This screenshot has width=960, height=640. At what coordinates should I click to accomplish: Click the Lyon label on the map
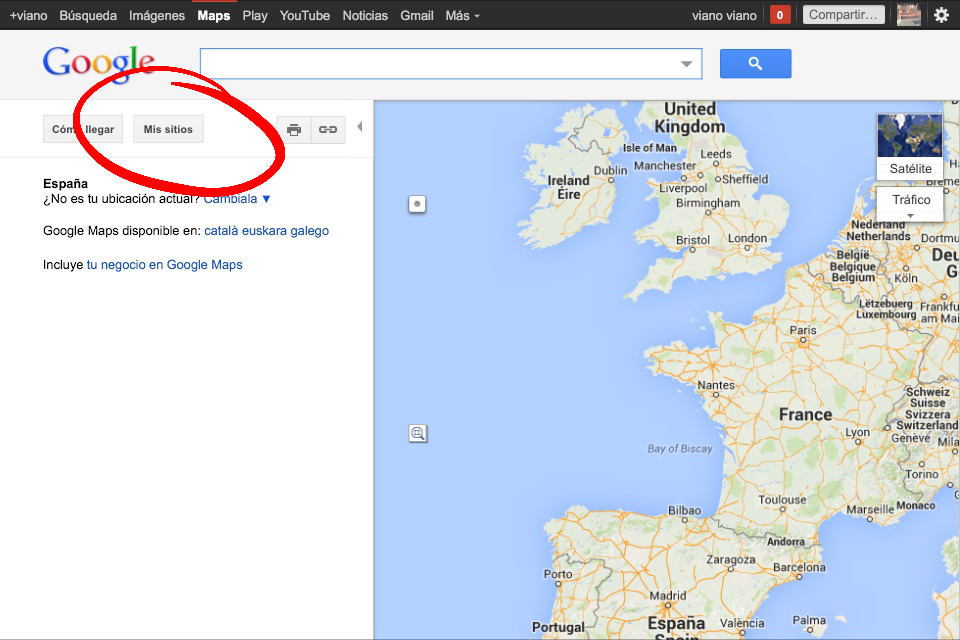point(857,432)
